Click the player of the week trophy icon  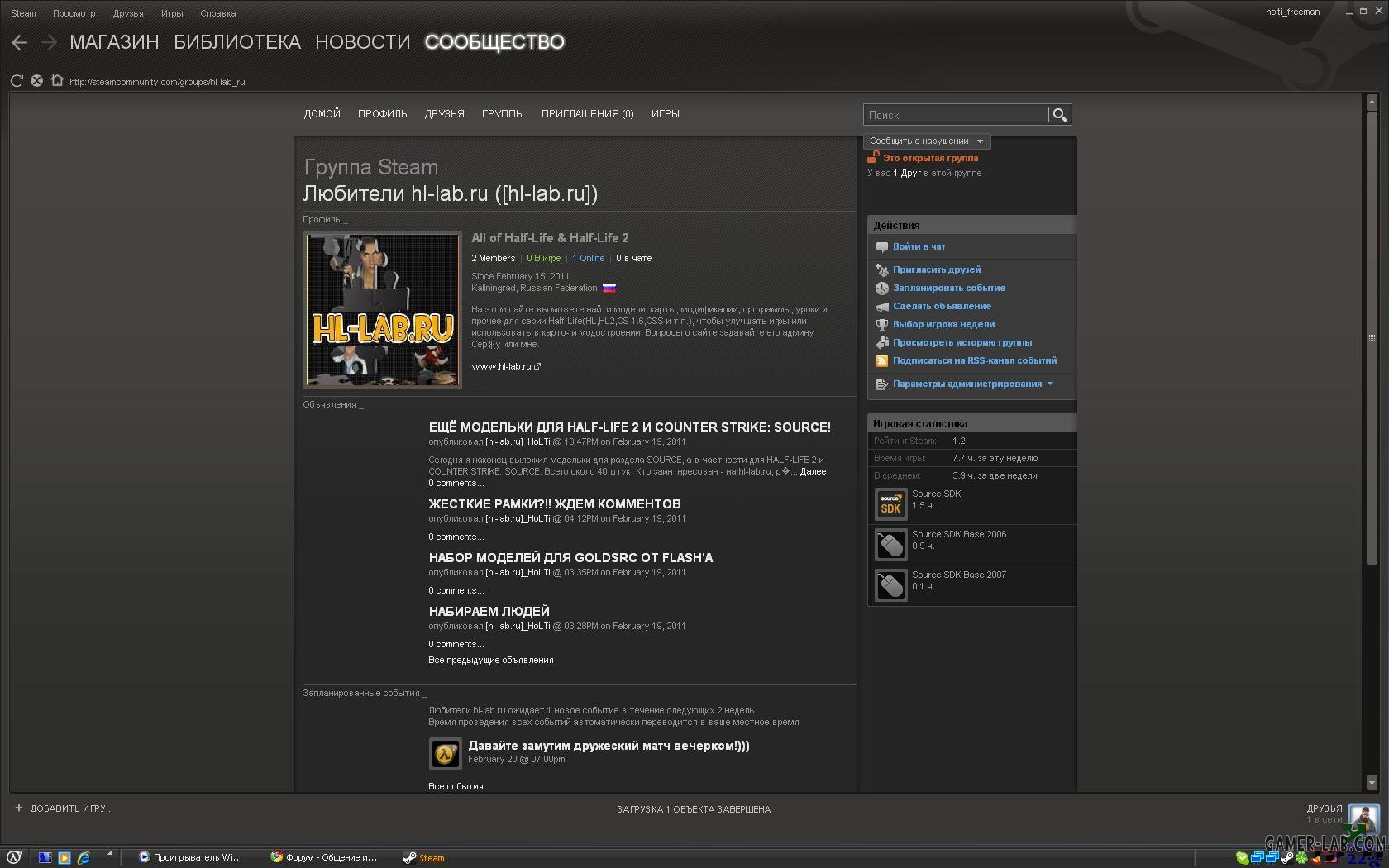882,325
